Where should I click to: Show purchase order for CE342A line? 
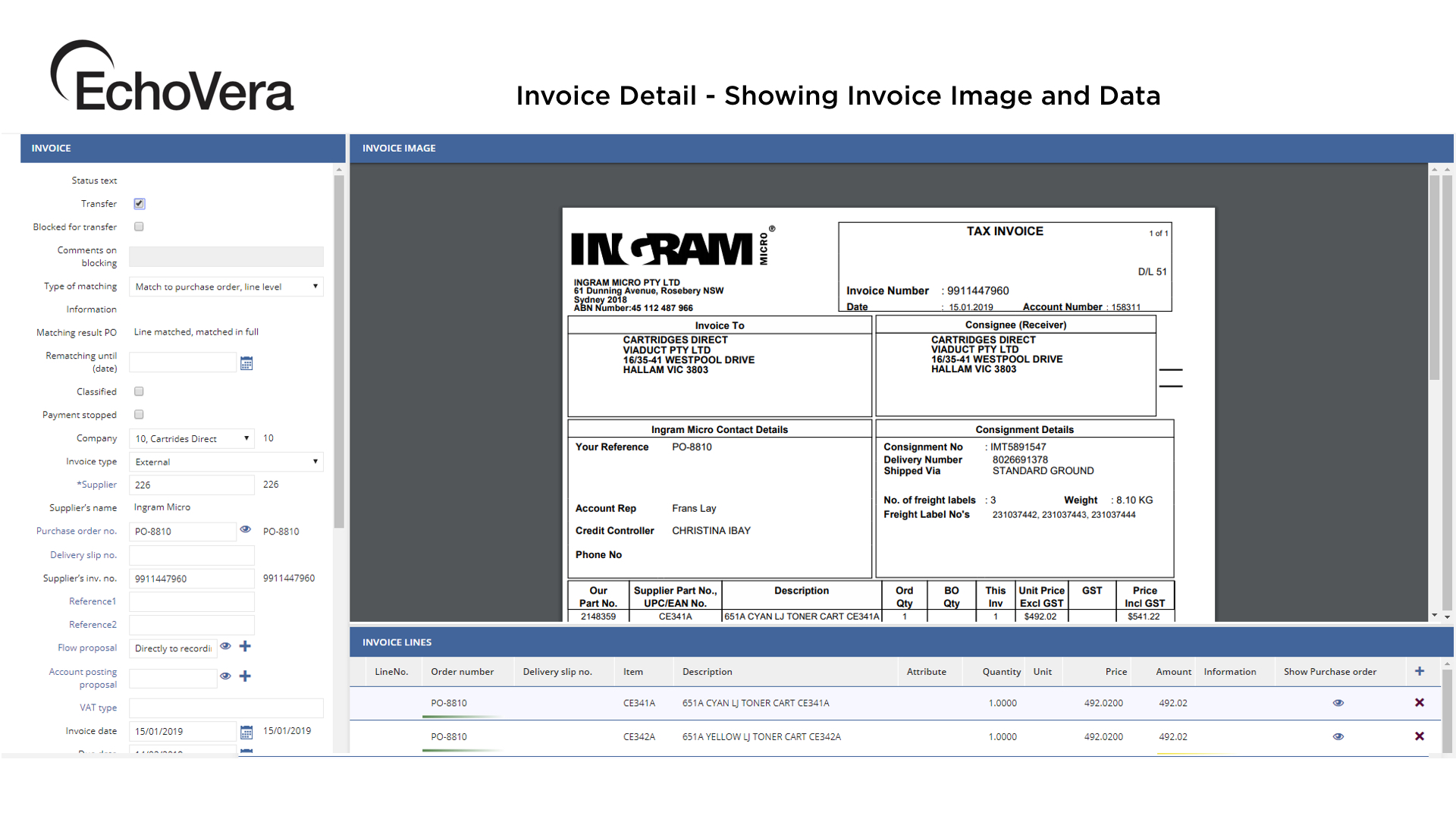(1338, 736)
